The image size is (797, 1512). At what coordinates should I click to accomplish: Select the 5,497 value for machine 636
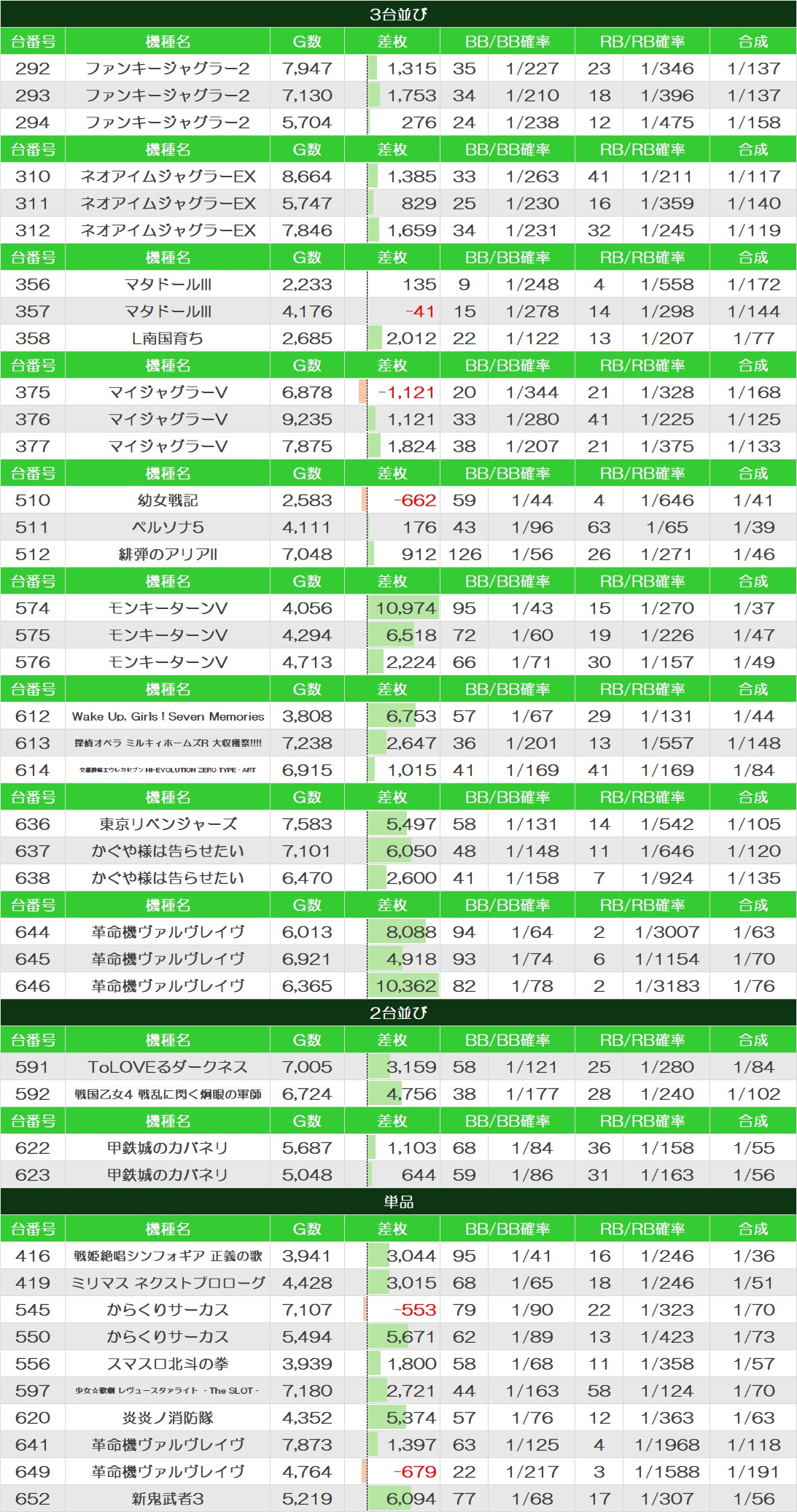pos(411,824)
